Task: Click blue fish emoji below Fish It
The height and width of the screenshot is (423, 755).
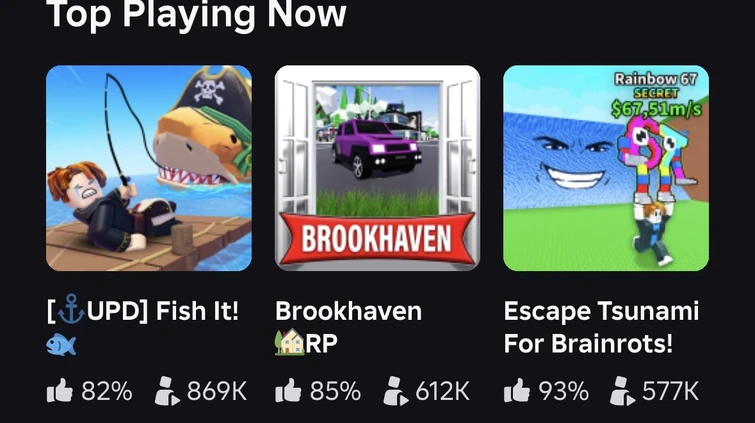Action: click(x=61, y=344)
